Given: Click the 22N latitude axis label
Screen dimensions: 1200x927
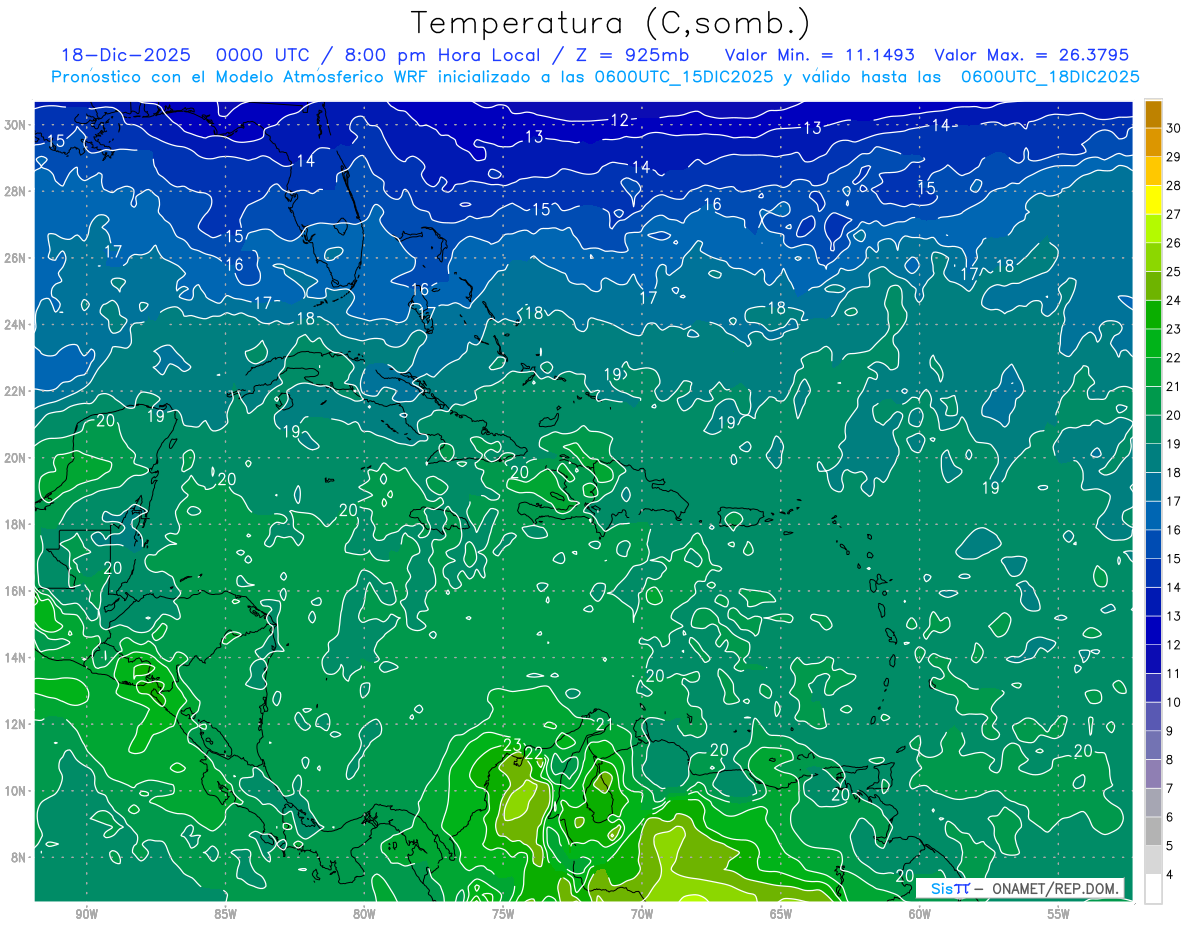Looking at the screenshot, I should 16,391.
